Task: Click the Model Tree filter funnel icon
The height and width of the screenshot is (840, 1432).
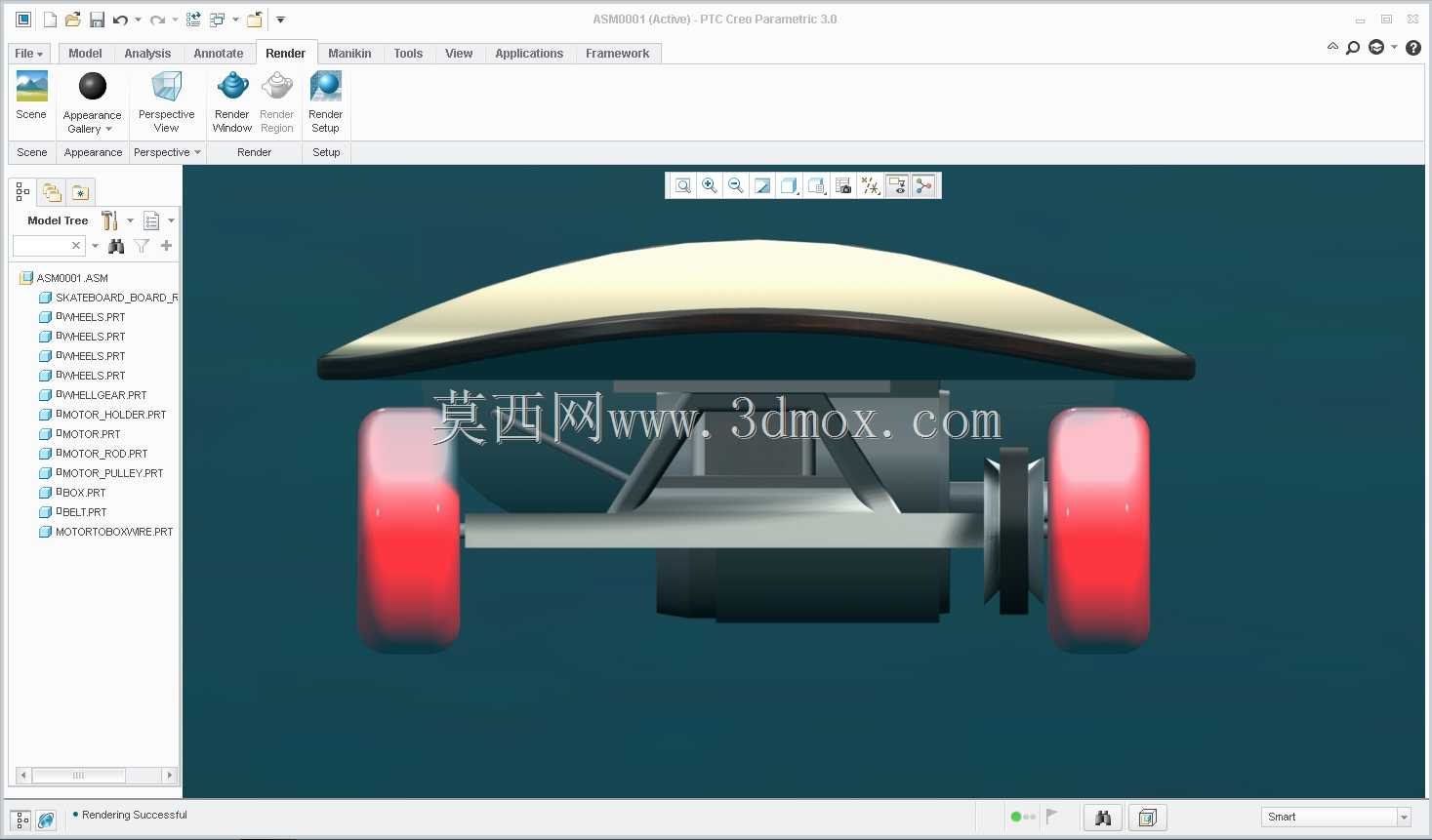Action: click(142, 246)
